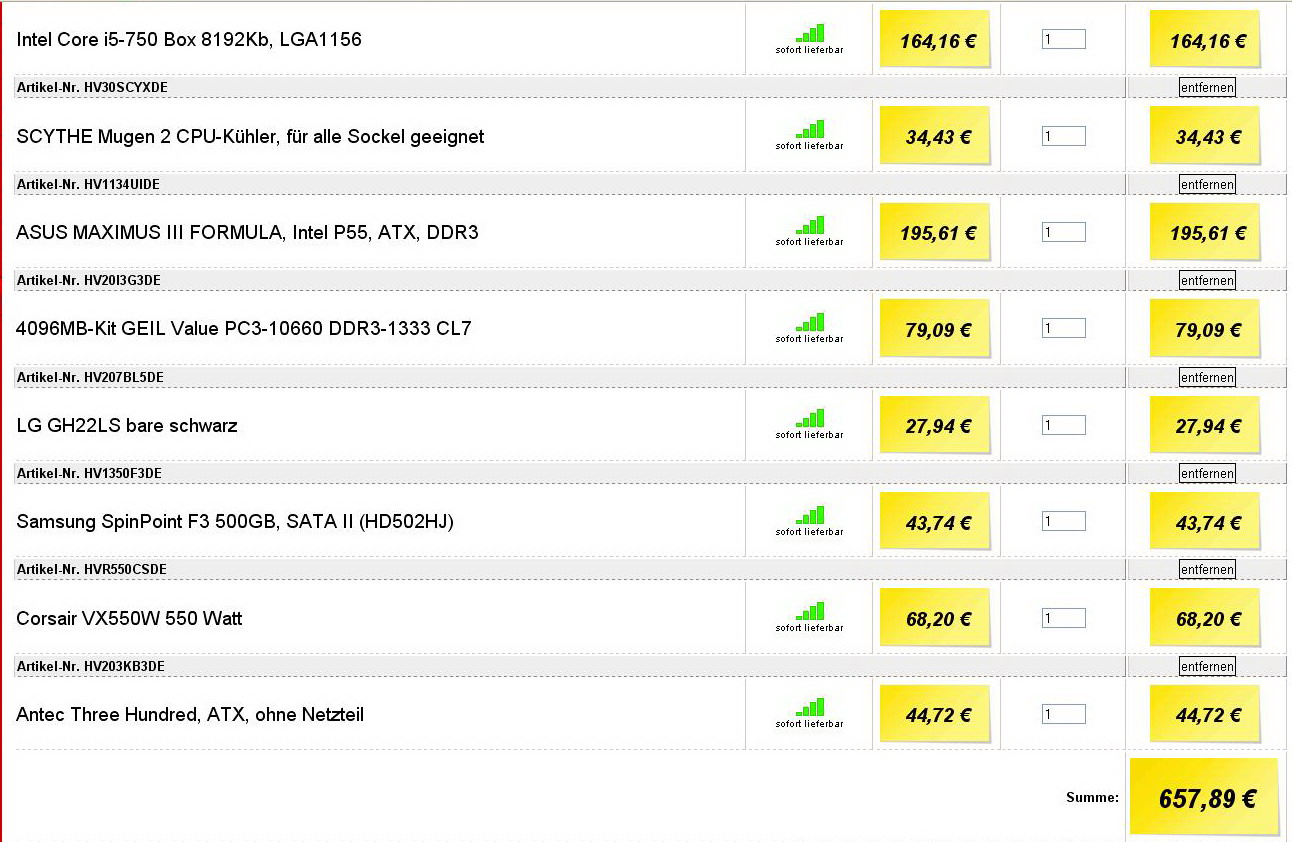1292x842 pixels.
Task: Click the total sum note 657,89 €
Action: point(1204,797)
